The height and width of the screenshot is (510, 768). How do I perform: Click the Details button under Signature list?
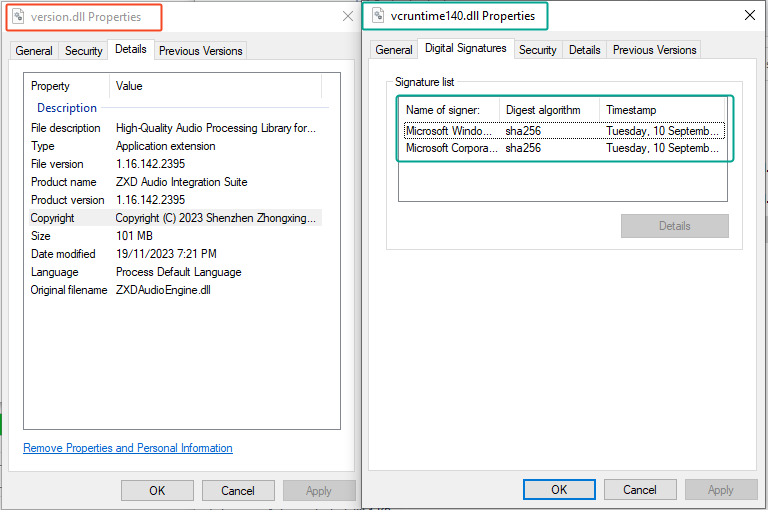point(674,226)
